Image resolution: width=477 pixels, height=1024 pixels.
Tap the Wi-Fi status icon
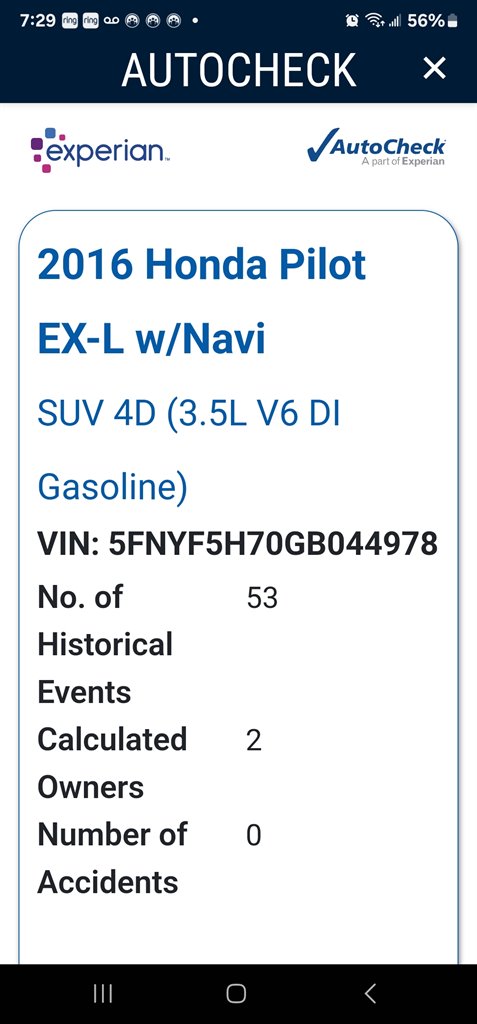tap(374, 21)
